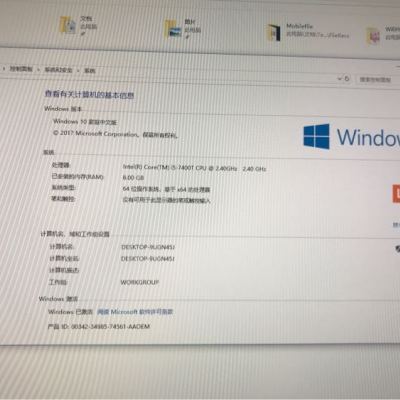Click the link under the orange badge
Screen dimensions: 400x400
[x=396, y=225]
